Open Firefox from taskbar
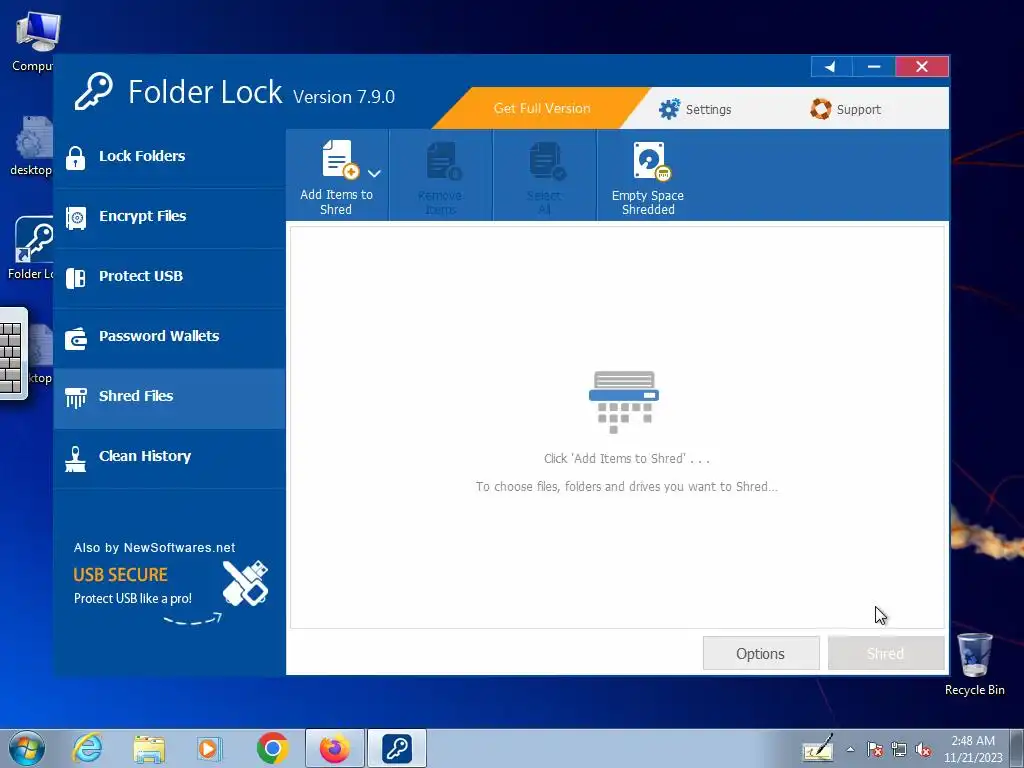This screenshot has height=768, width=1024. click(334, 748)
